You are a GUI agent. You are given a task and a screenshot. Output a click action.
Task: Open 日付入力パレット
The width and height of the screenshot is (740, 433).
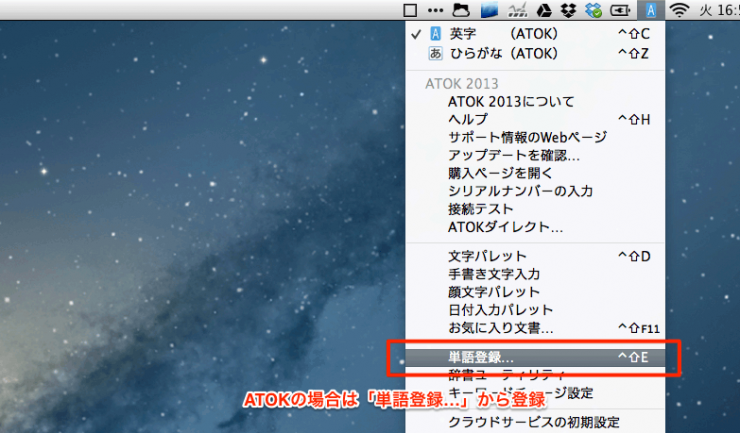(x=535, y=310)
